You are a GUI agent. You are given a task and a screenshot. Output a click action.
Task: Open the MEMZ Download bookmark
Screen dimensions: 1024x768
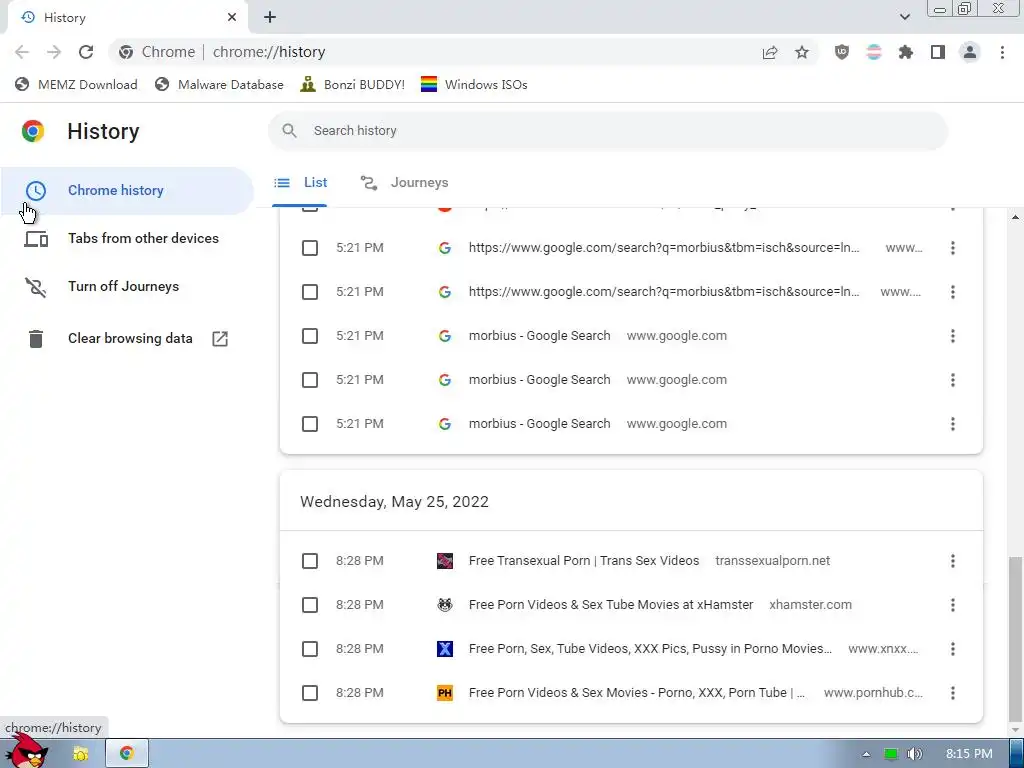[x=76, y=85]
